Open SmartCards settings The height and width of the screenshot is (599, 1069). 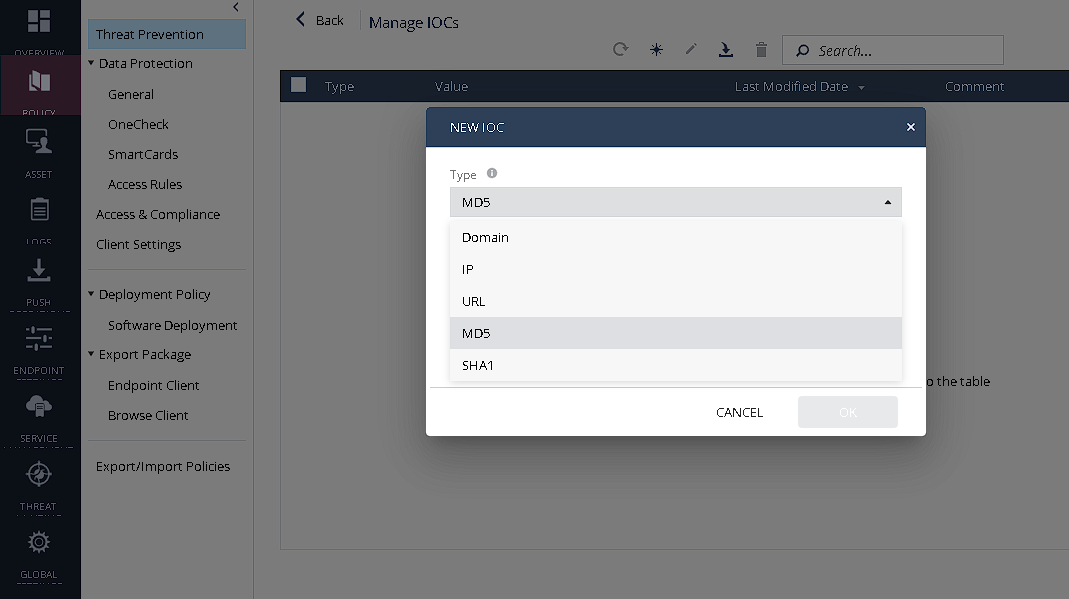(x=142, y=154)
